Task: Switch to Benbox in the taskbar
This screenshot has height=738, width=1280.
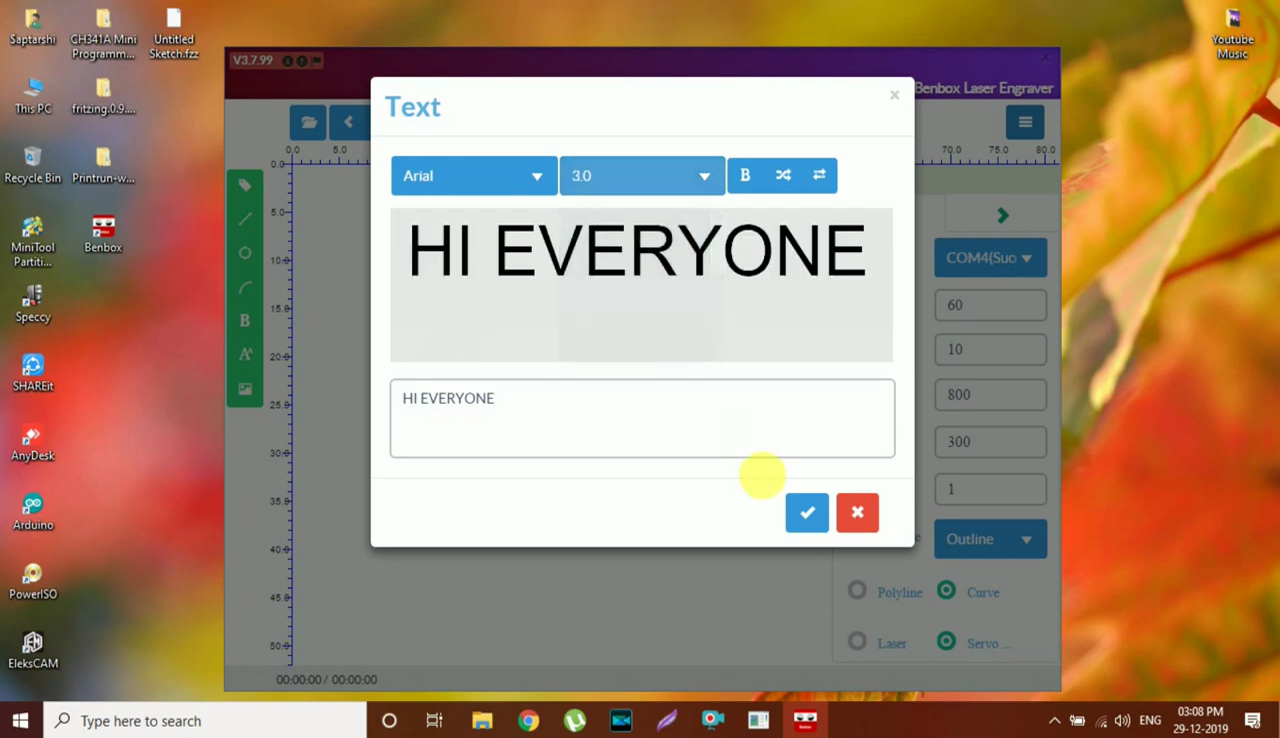Action: tap(805, 720)
